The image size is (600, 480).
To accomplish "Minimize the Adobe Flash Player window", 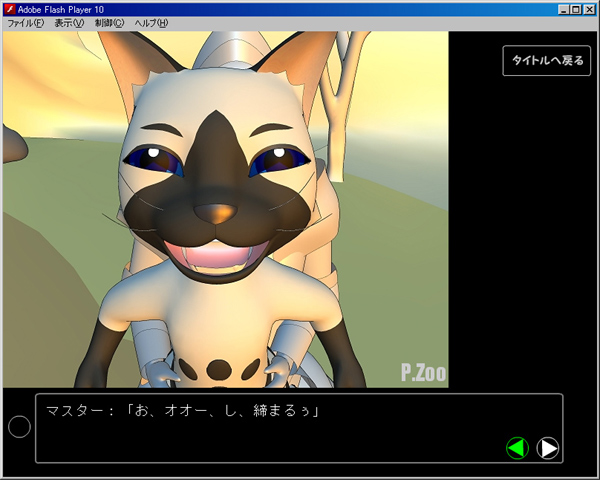I will coord(563,10).
